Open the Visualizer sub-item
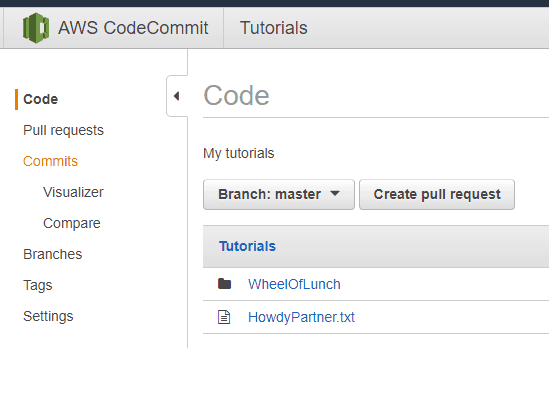The image size is (549, 407). pos(73,192)
